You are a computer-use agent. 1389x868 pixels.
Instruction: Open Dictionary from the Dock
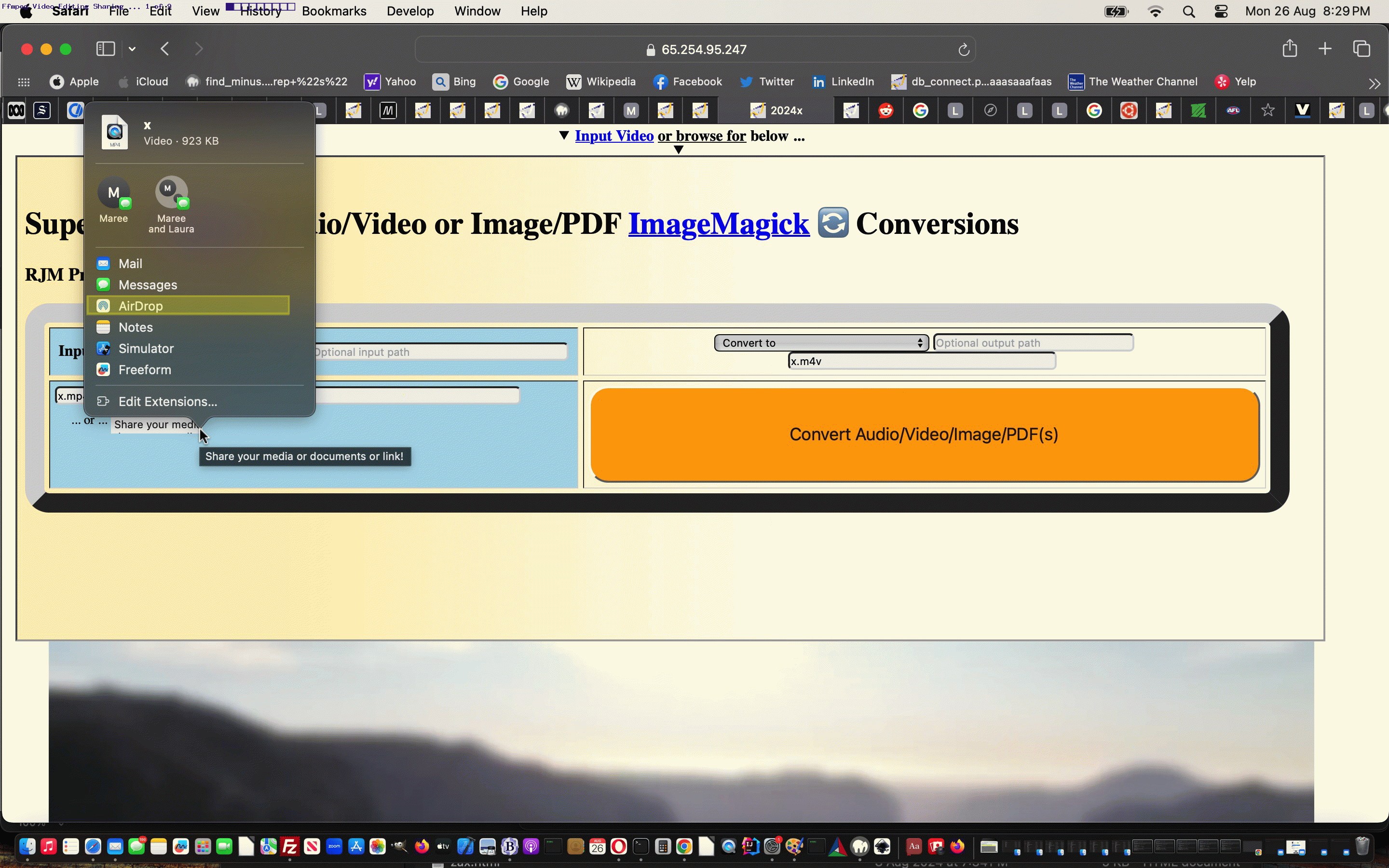[x=914, y=846]
